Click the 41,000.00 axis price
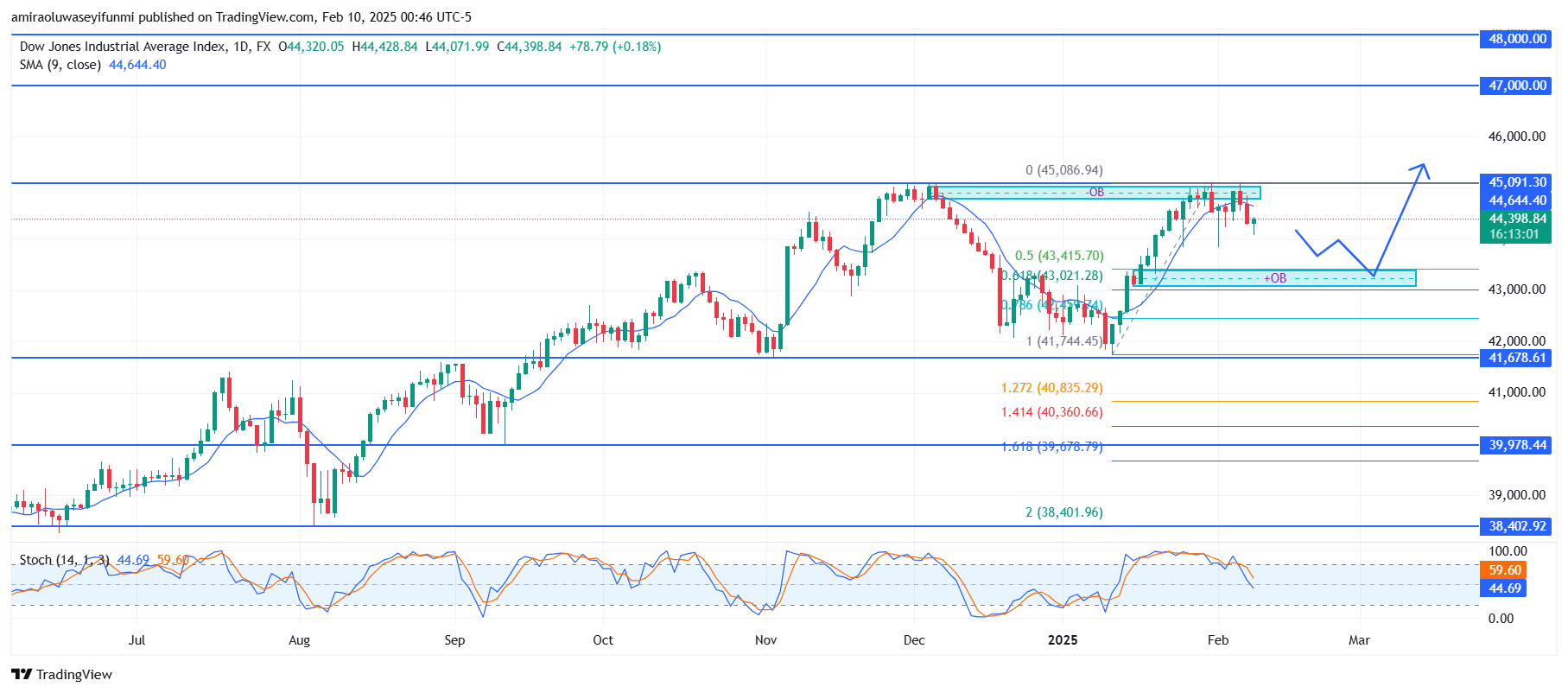1568x693 pixels. [x=1516, y=392]
